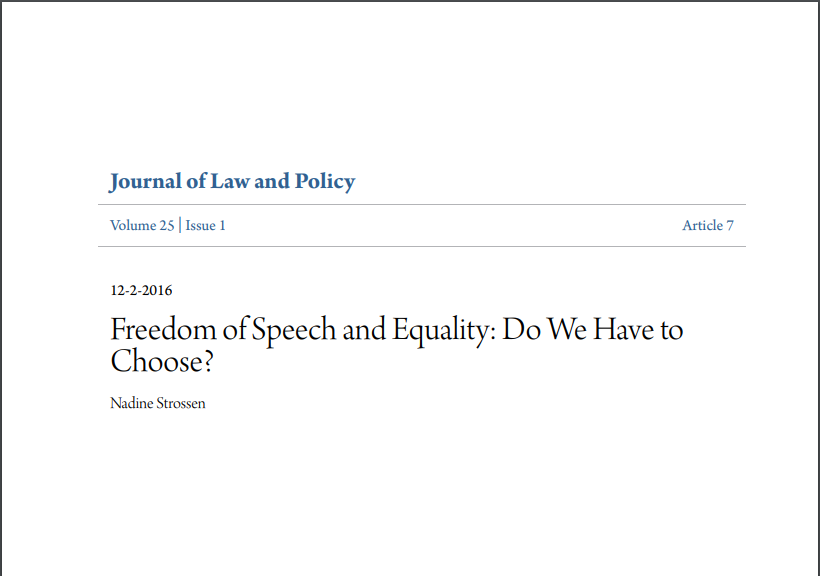Click the word Policy in the blue heading
820x576 pixels.
pyautogui.click(x=325, y=182)
